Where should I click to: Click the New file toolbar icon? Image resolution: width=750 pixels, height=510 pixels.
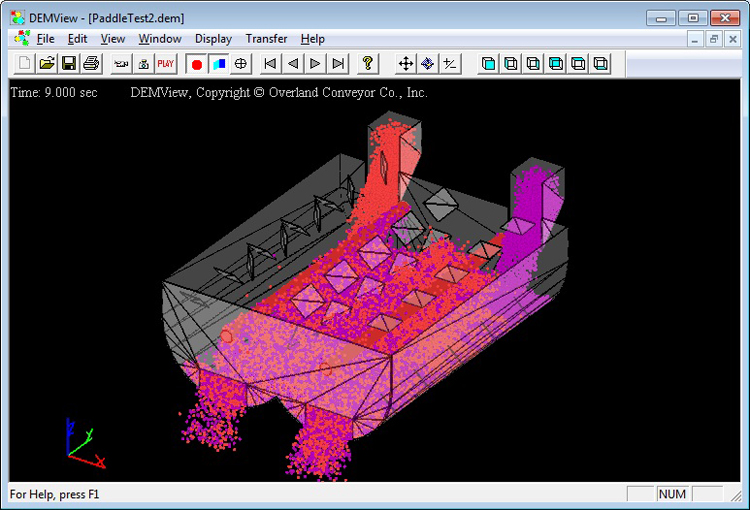[23, 64]
